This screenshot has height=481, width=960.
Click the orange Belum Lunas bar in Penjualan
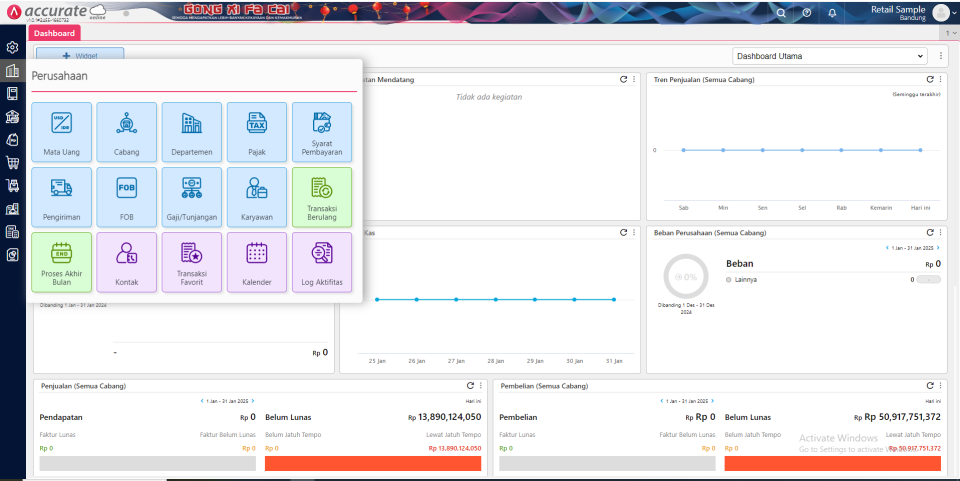click(x=373, y=464)
